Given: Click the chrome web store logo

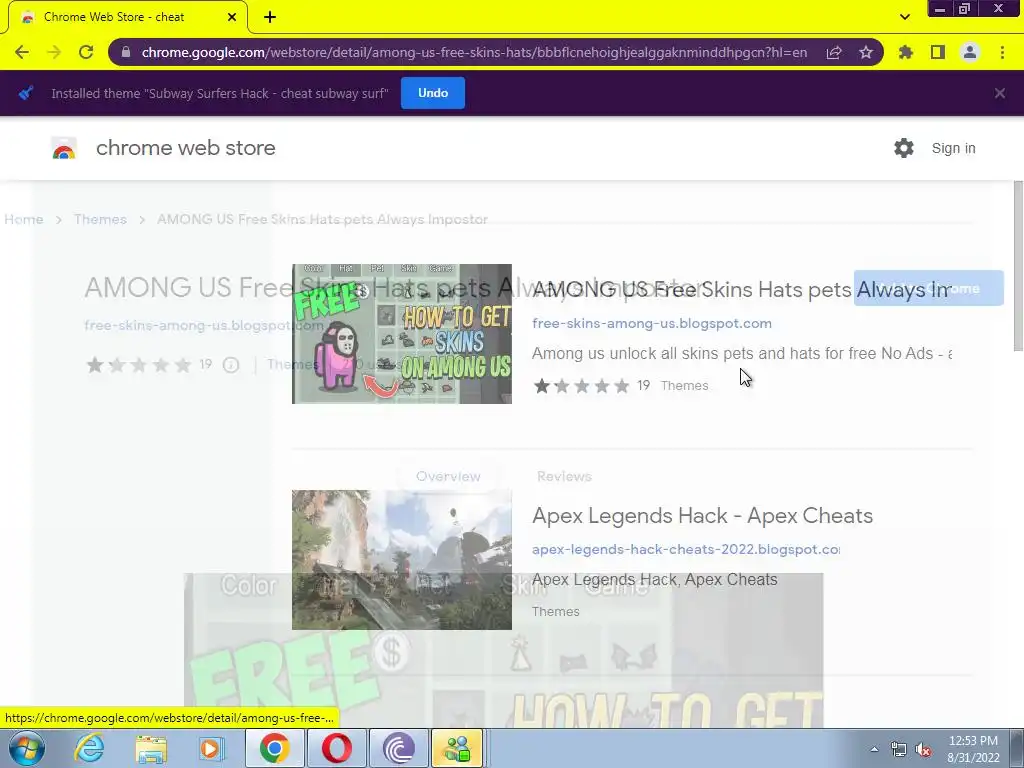Looking at the screenshot, I should (x=64, y=148).
